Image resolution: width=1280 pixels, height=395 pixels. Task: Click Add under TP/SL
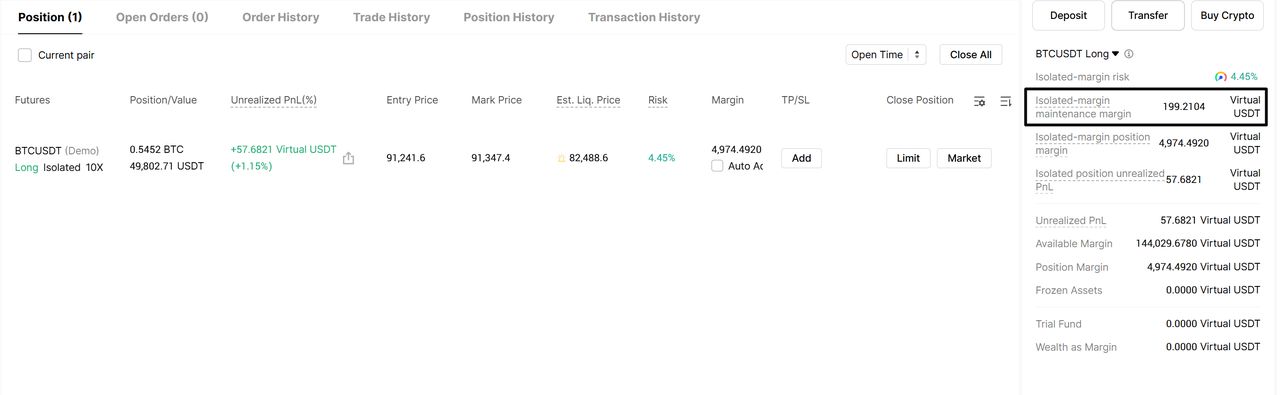point(801,158)
